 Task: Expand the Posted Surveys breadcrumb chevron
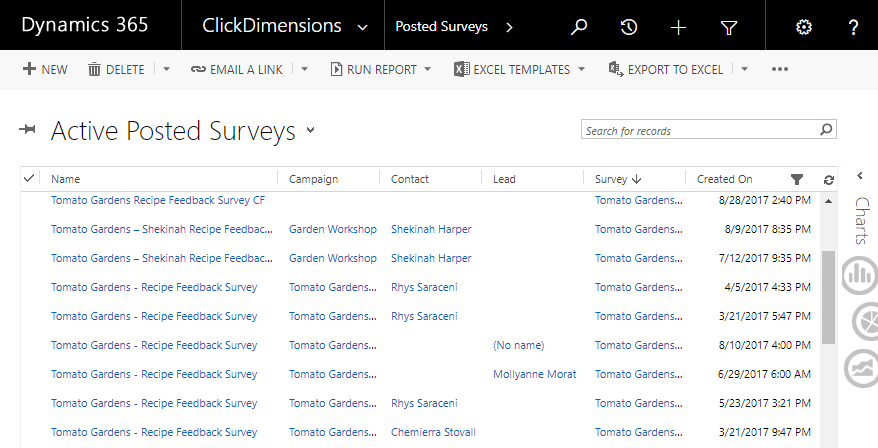pyautogui.click(x=509, y=27)
